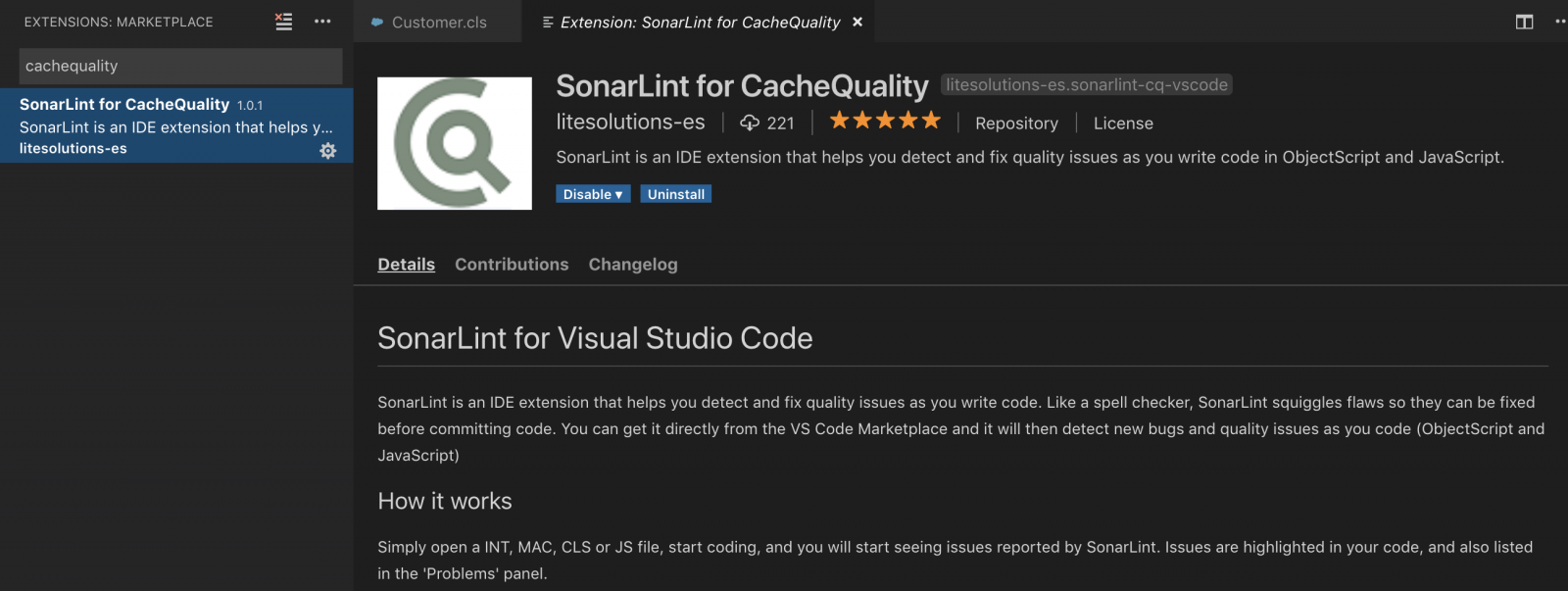Clear the extensions search results icon
This screenshot has width=1568, height=591.
[x=283, y=22]
